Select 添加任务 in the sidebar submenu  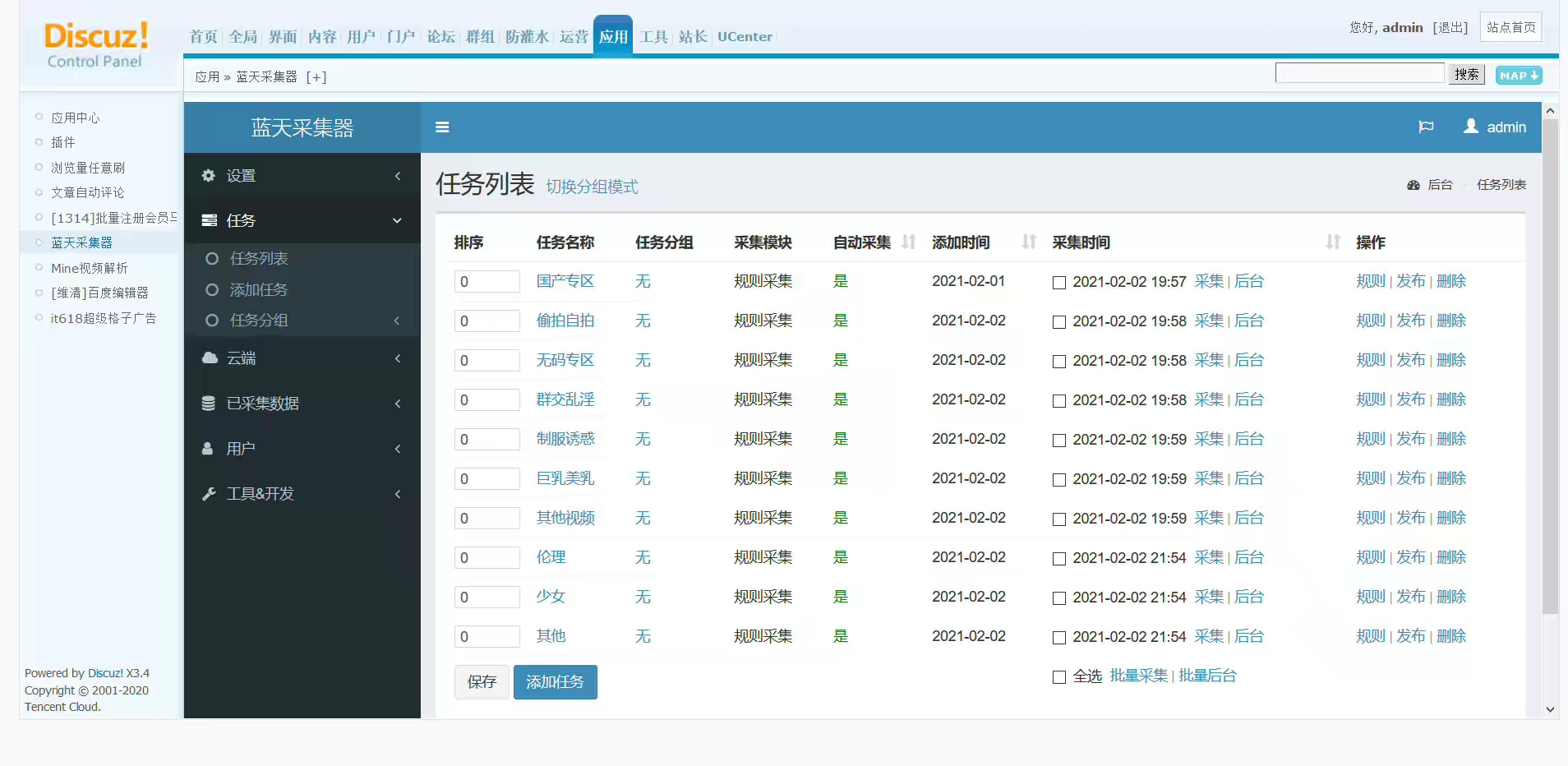click(258, 290)
